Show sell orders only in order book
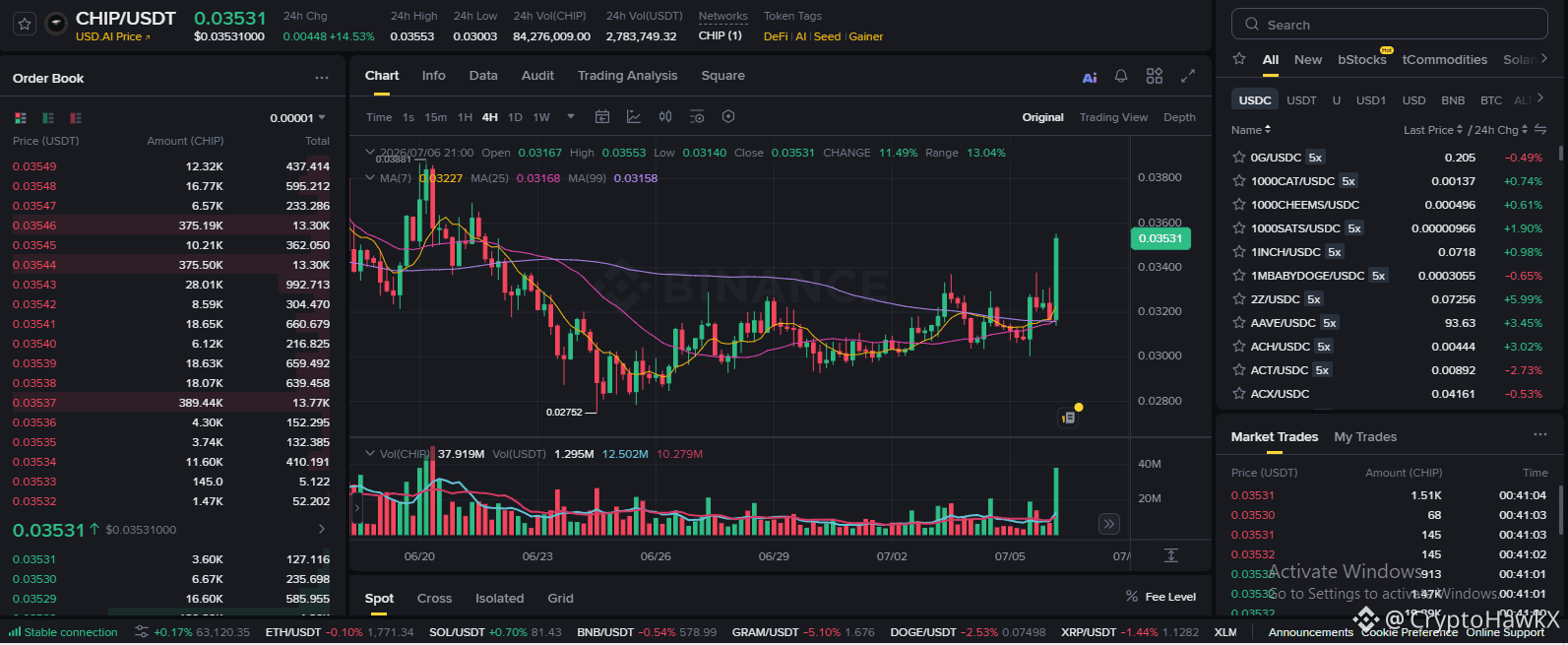The image size is (1568, 645). click(x=76, y=118)
